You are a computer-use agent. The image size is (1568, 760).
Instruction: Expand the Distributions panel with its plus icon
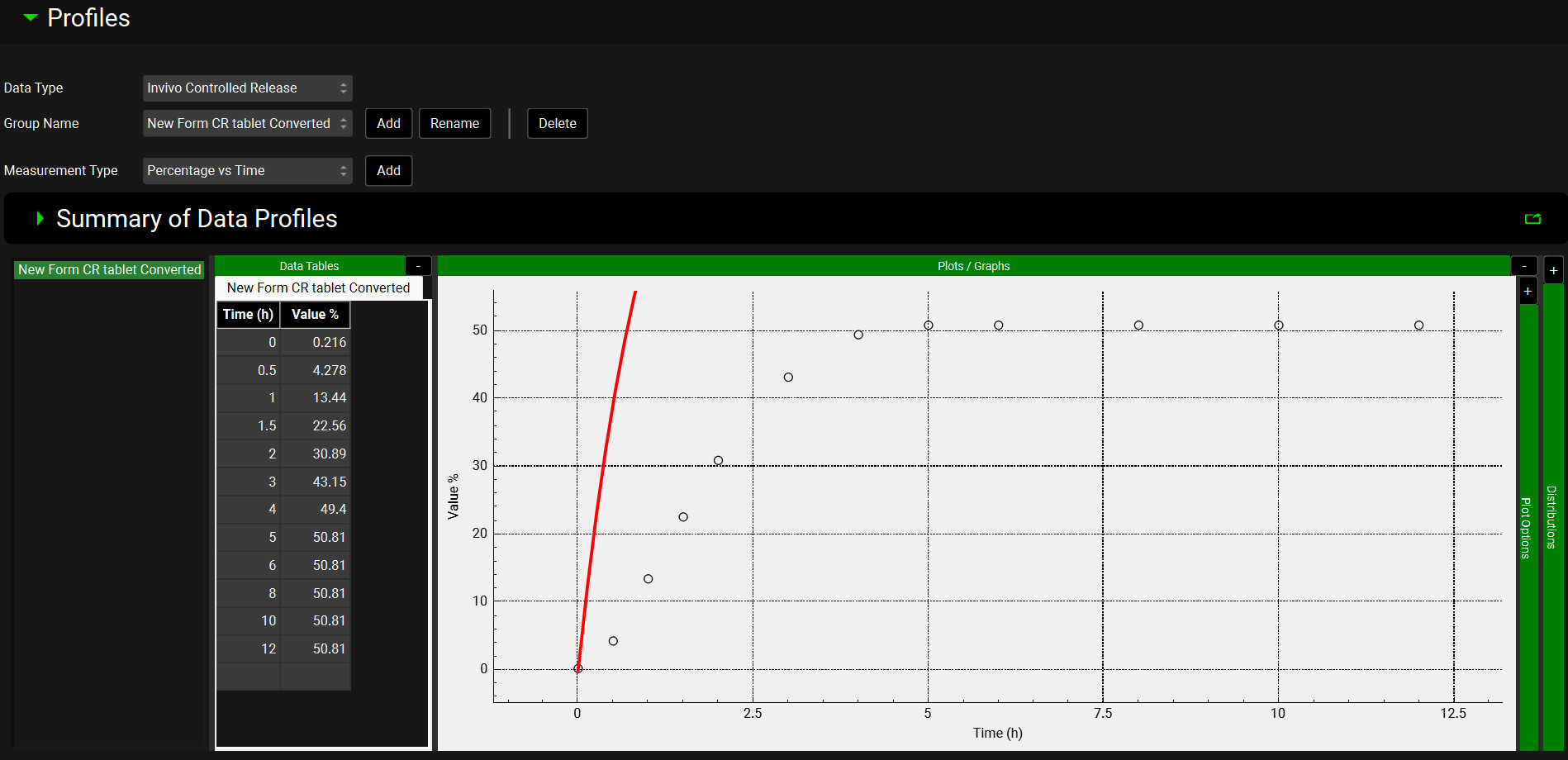pyautogui.click(x=1553, y=271)
